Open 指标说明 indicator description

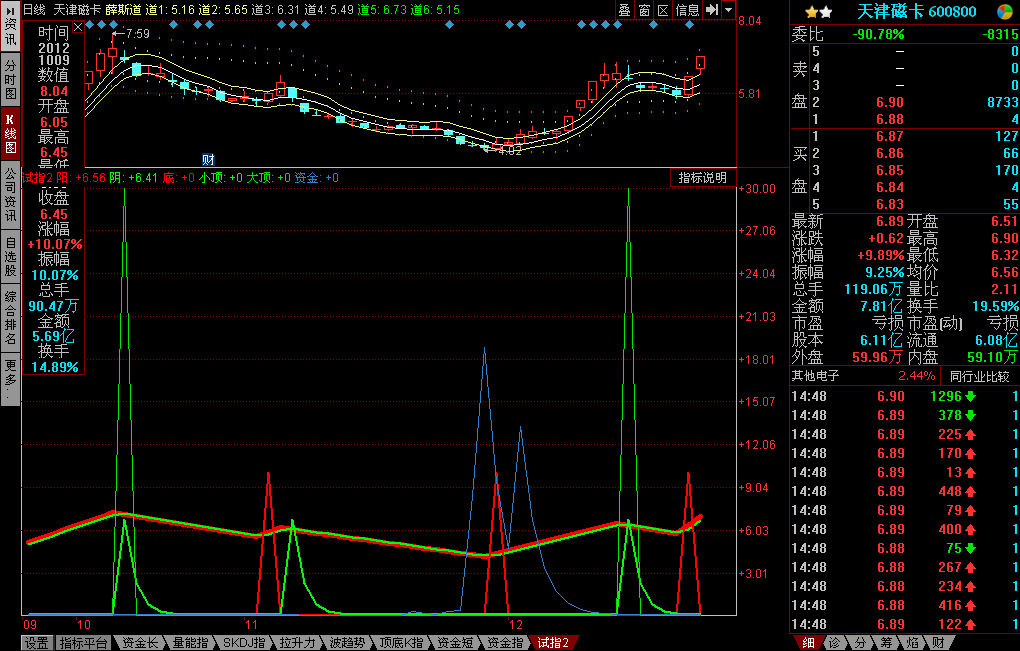tap(703, 178)
